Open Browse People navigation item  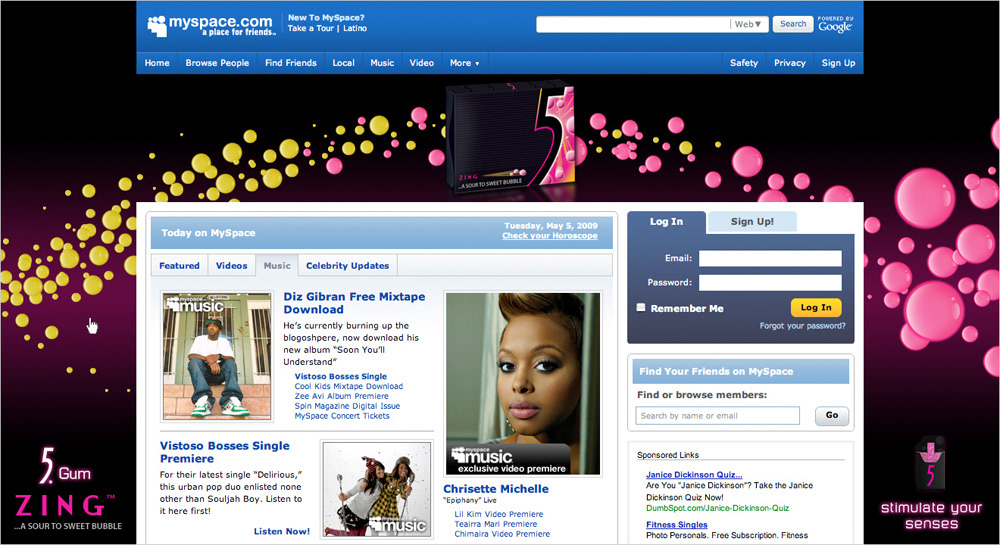pyautogui.click(x=217, y=63)
